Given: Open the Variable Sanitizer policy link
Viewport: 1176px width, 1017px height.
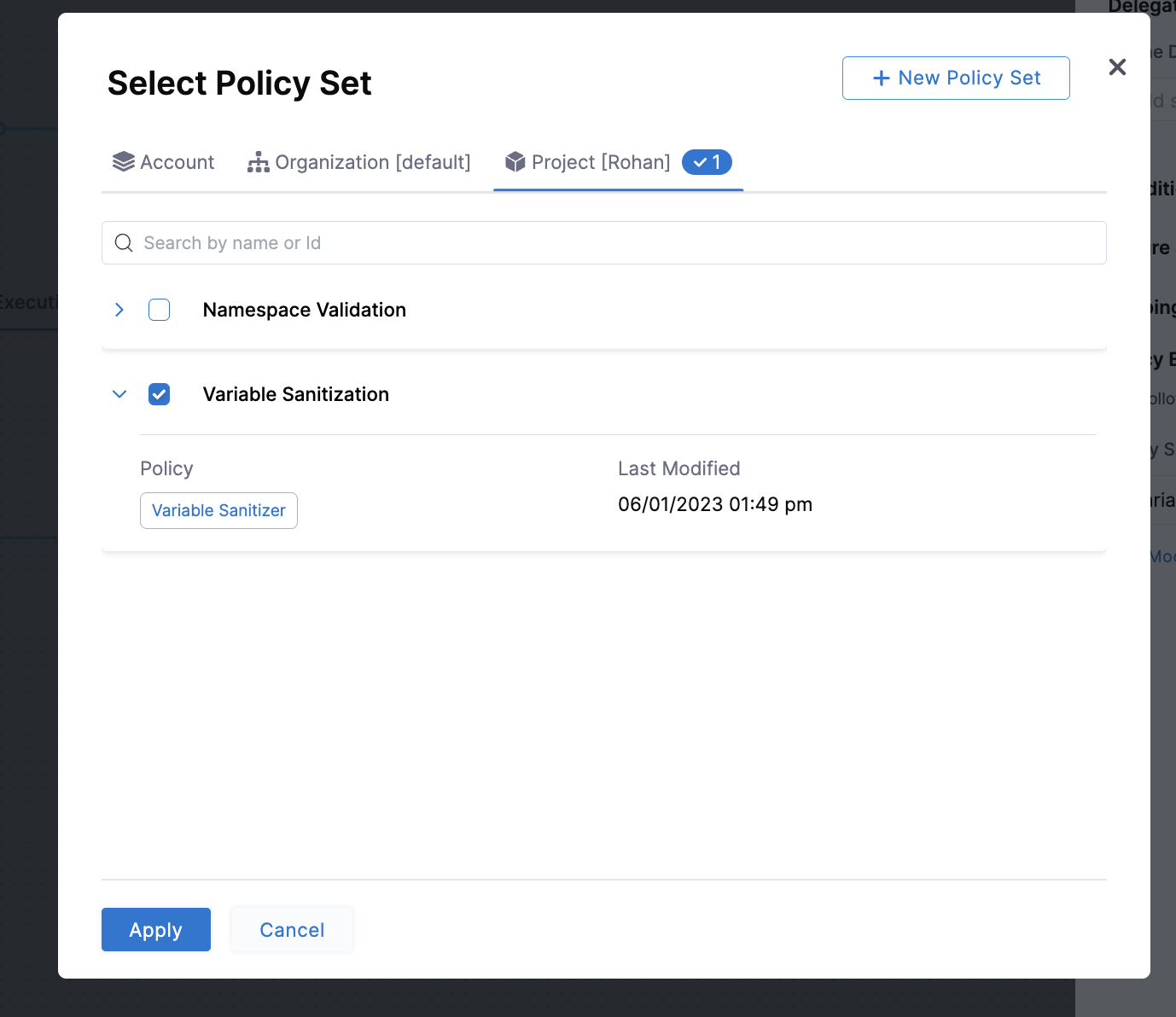Looking at the screenshot, I should click(218, 510).
